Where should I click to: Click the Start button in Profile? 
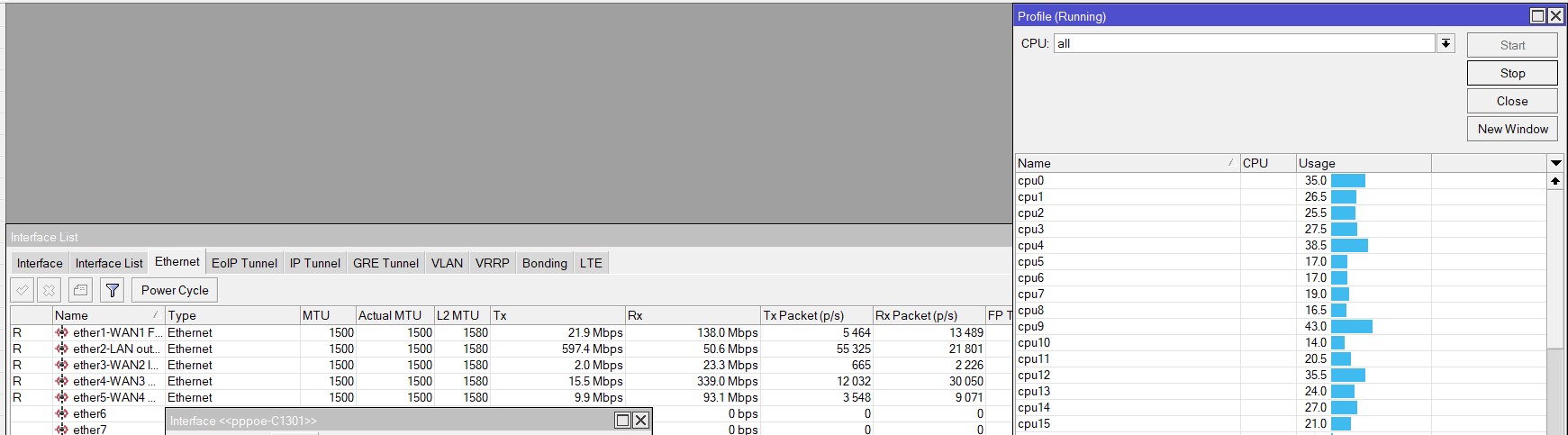click(1512, 45)
